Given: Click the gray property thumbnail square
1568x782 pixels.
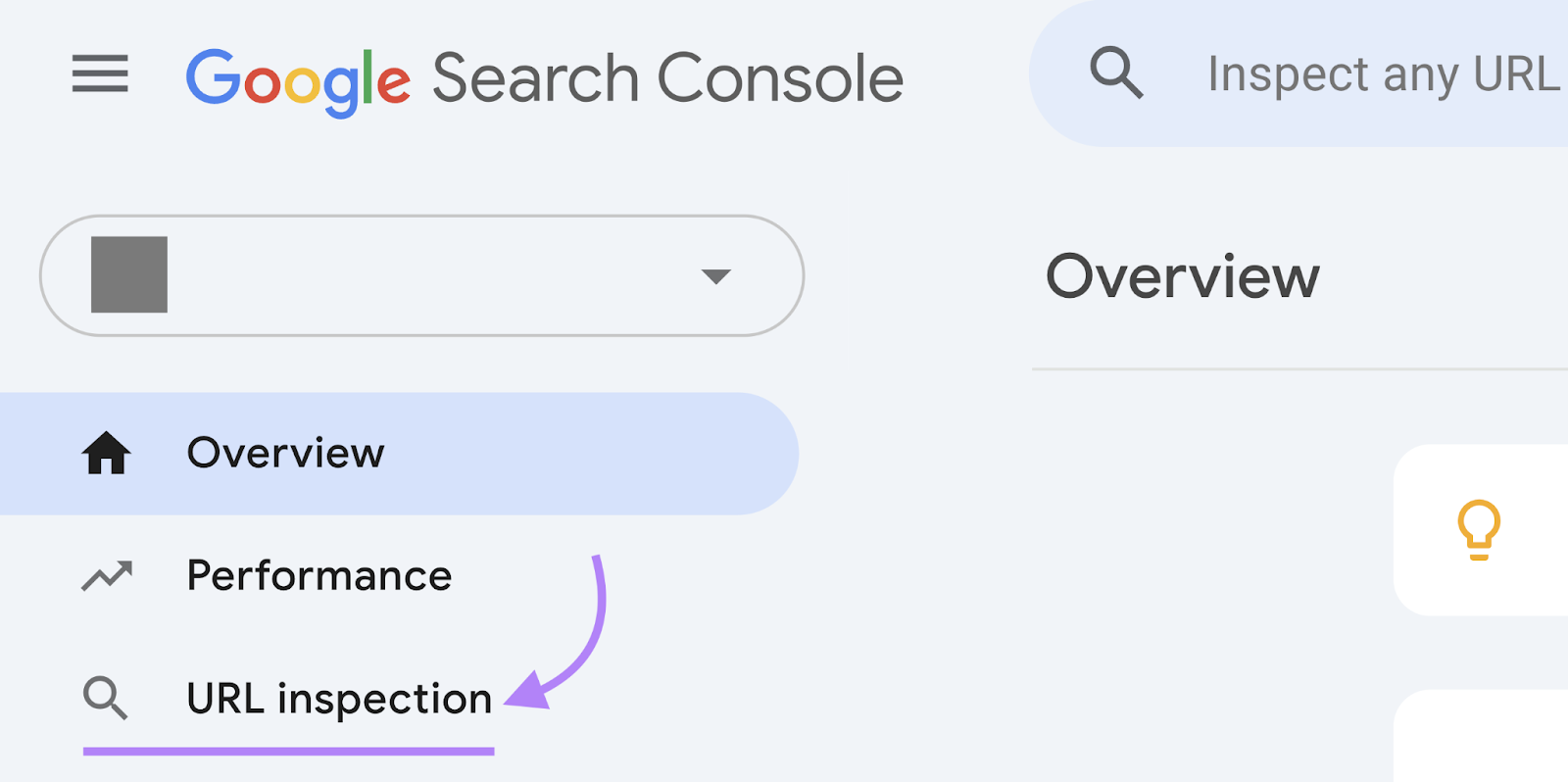Looking at the screenshot, I should (x=128, y=276).
